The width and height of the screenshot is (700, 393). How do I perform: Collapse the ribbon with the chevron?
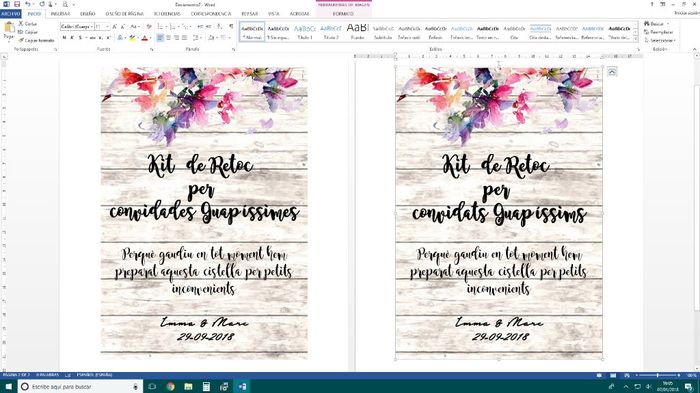coord(695,49)
